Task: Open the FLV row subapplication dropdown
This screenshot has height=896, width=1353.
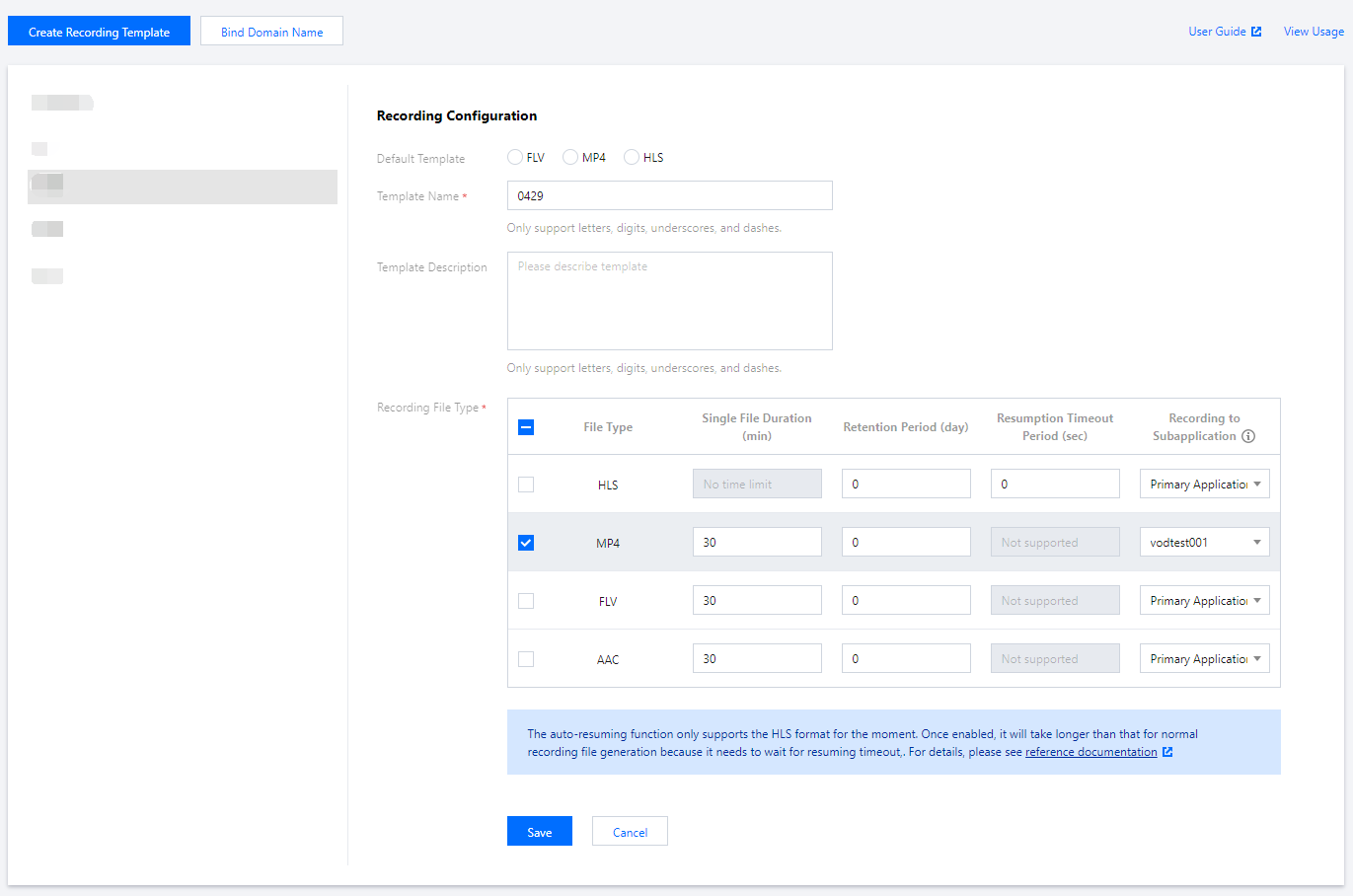Action: click(1204, 600)
